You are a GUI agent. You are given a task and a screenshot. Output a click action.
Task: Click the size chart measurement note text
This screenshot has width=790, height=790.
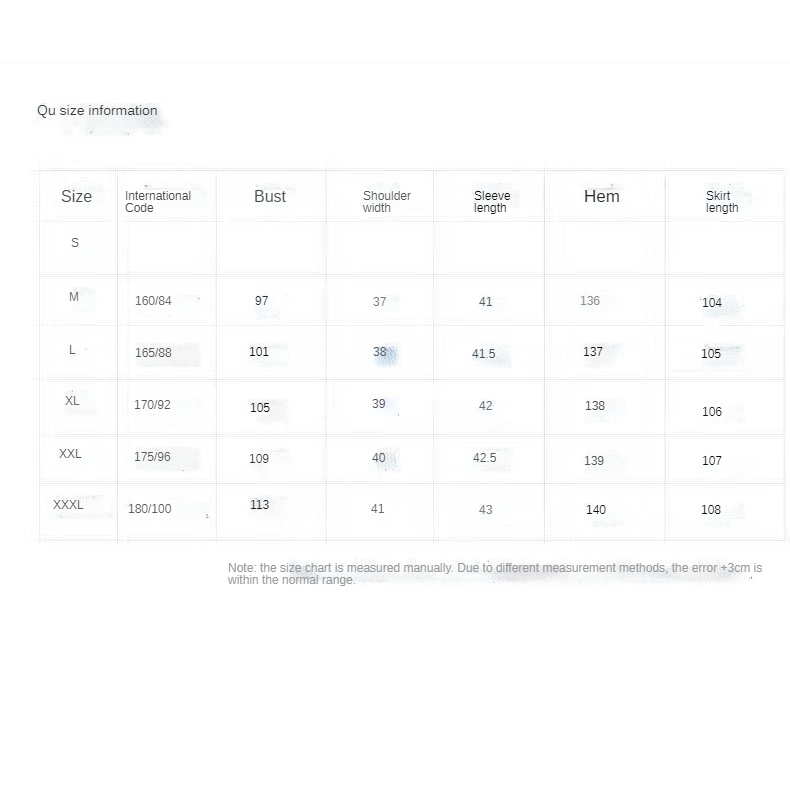[495, 573]
